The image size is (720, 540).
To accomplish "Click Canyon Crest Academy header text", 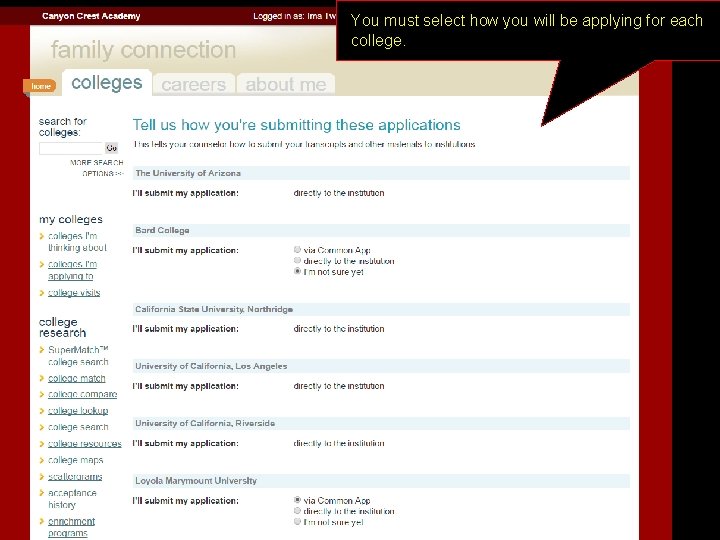I will (91, 16).
